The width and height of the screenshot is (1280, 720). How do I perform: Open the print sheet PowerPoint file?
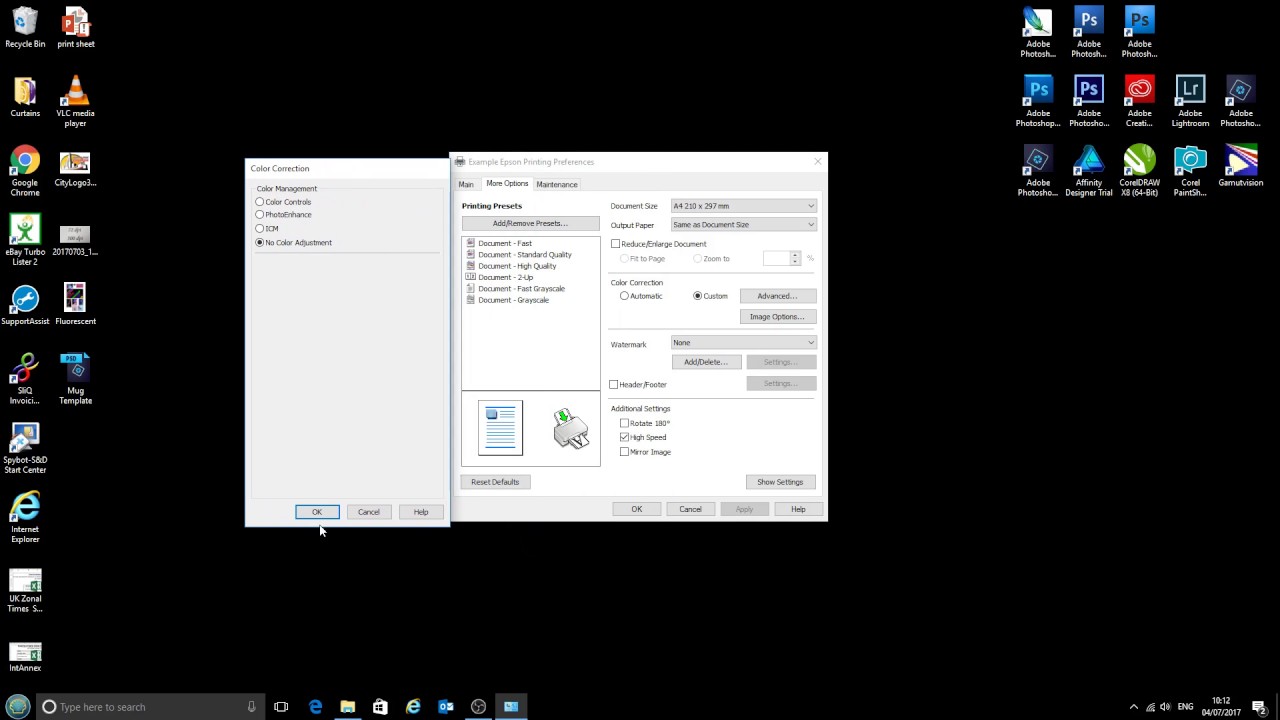[75, 27]
